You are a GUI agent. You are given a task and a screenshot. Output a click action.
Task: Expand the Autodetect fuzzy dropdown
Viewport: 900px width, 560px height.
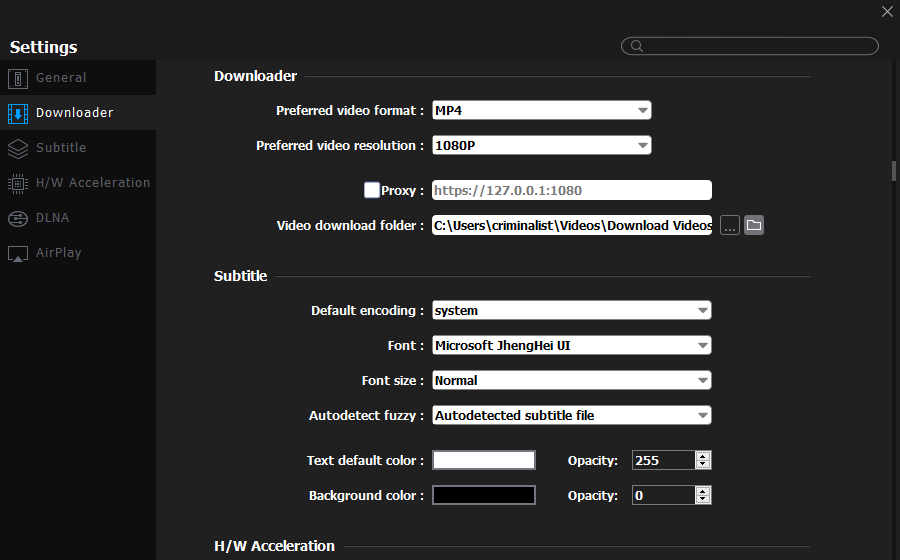point(572,415)
